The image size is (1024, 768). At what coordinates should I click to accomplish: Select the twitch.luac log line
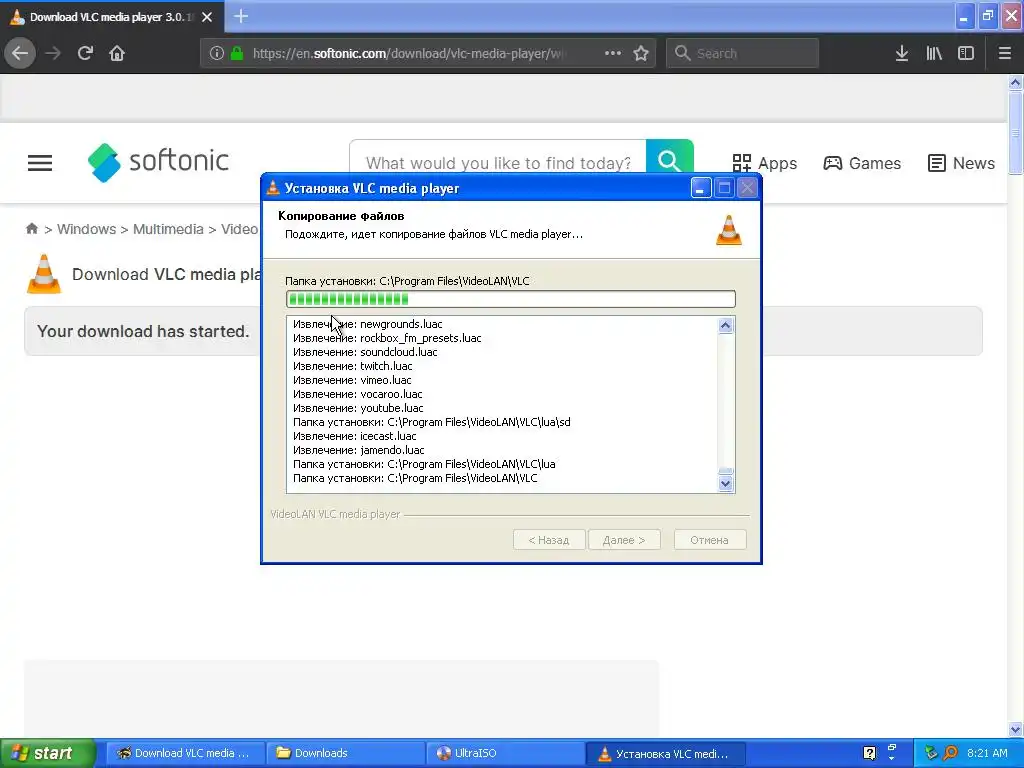point(353,366)
